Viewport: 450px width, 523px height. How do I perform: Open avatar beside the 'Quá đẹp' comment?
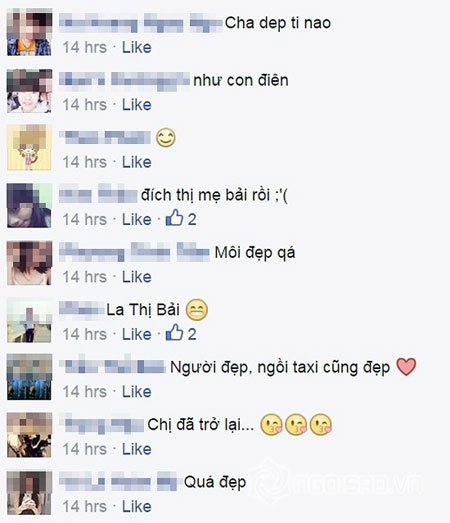tap(29, 493)
